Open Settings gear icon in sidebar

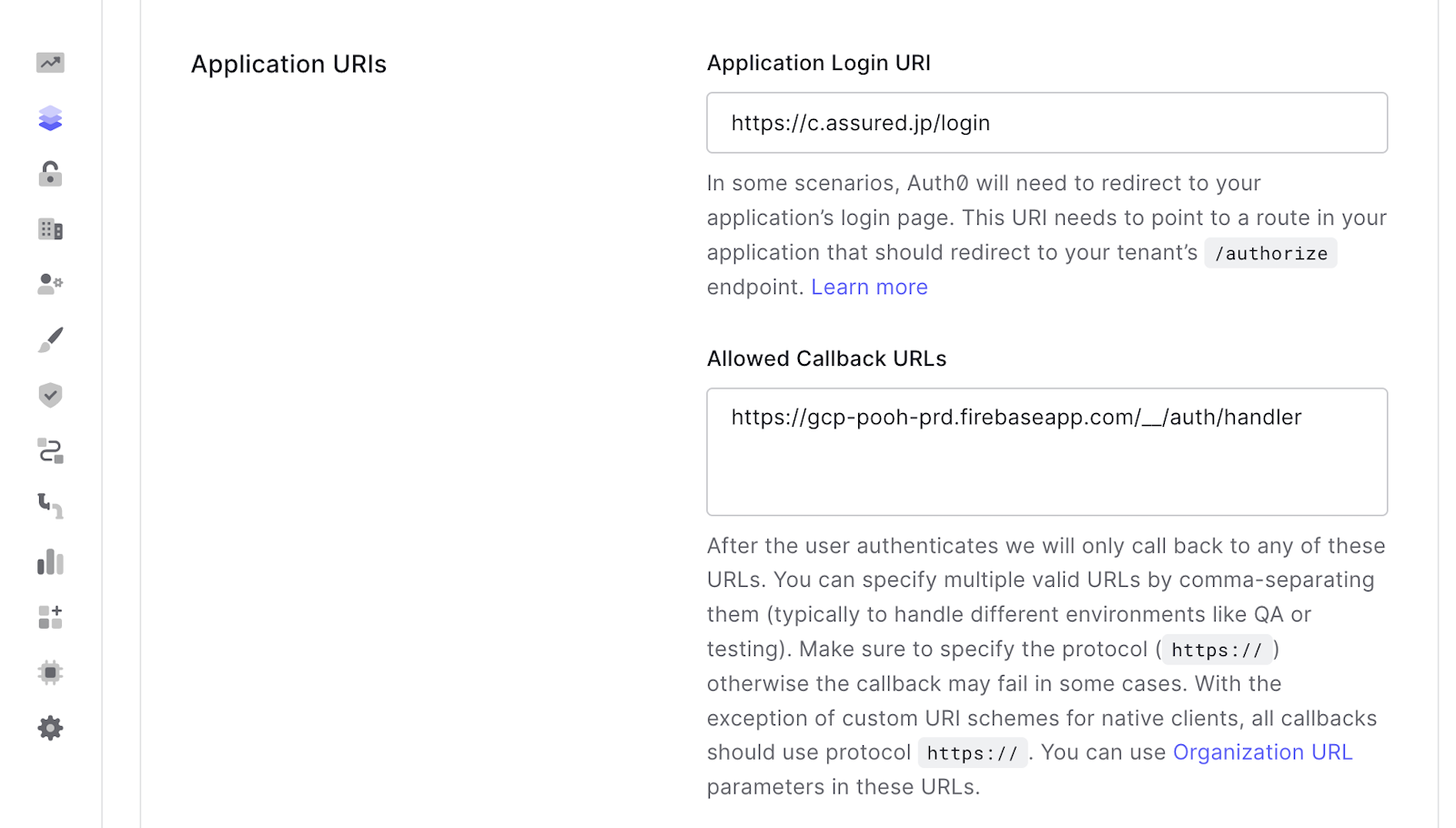point(50,728)
